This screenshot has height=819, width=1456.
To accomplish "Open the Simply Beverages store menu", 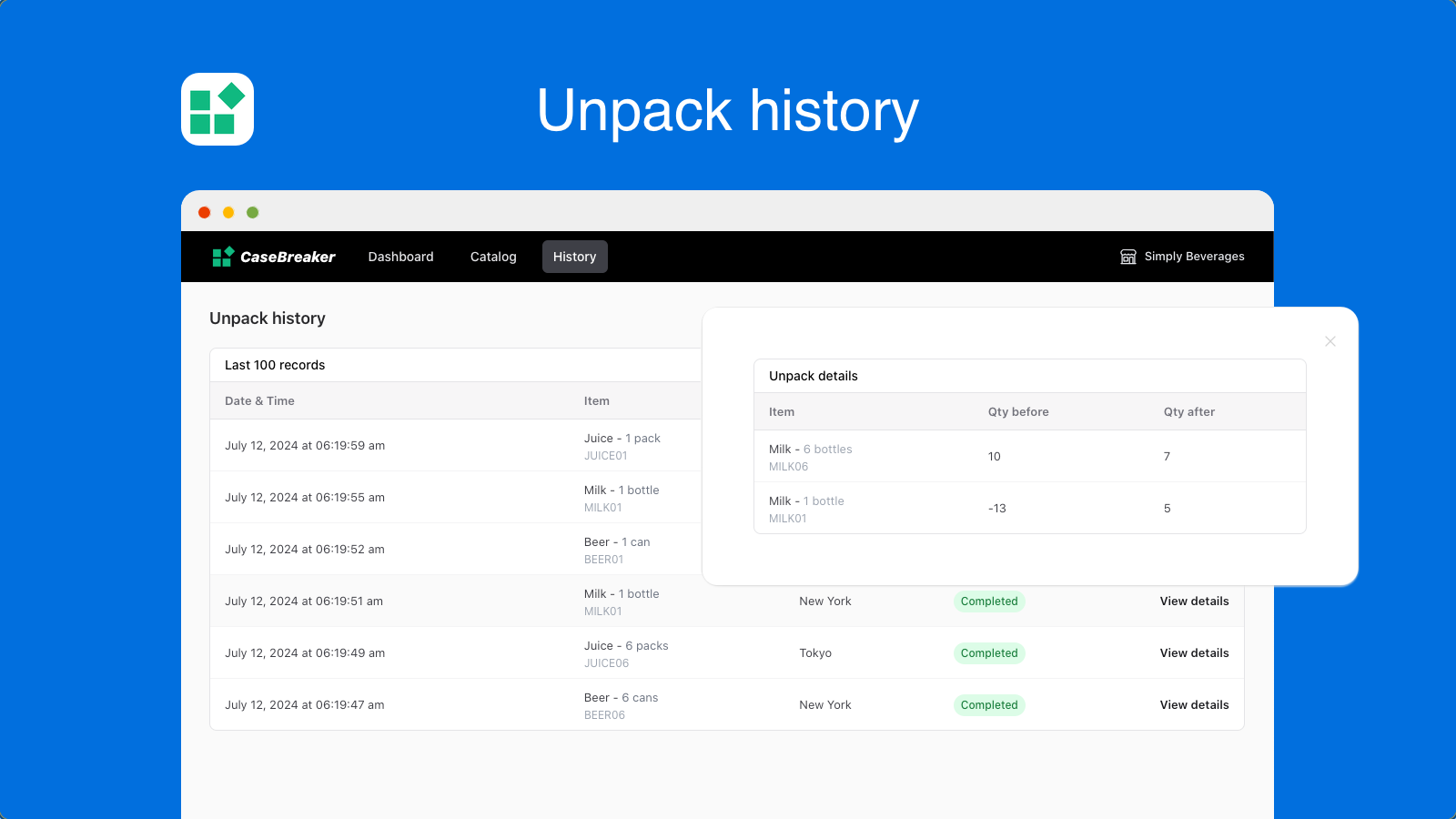I will click(1182, 257).
